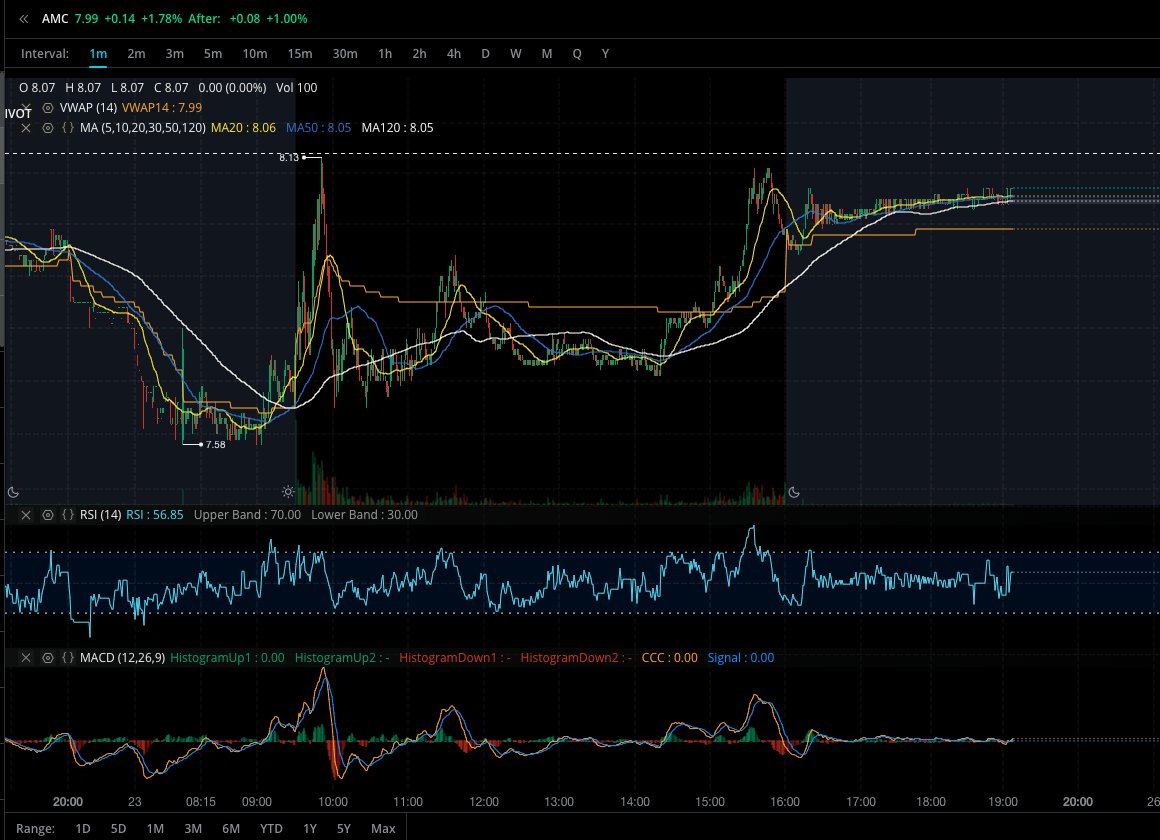
Task: Click the pre-market moon icon on chart
Action: click(x=13, y=492)
